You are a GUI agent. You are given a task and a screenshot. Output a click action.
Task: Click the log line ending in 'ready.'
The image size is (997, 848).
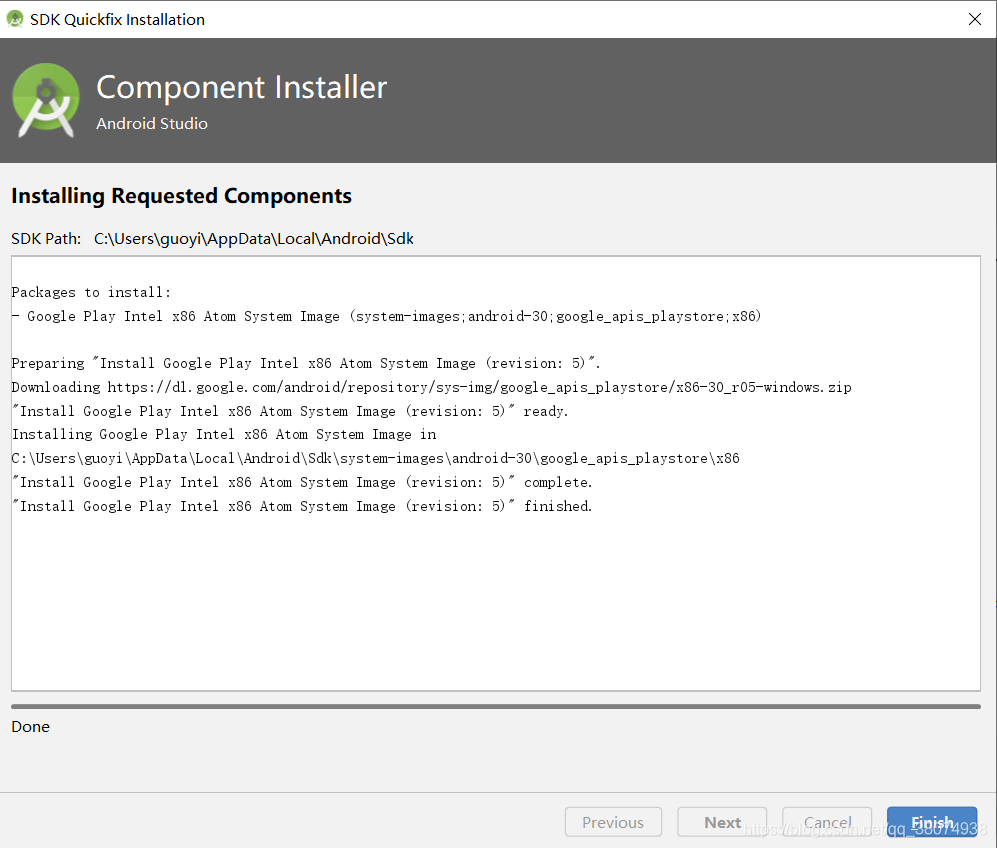tap(290, 411)
